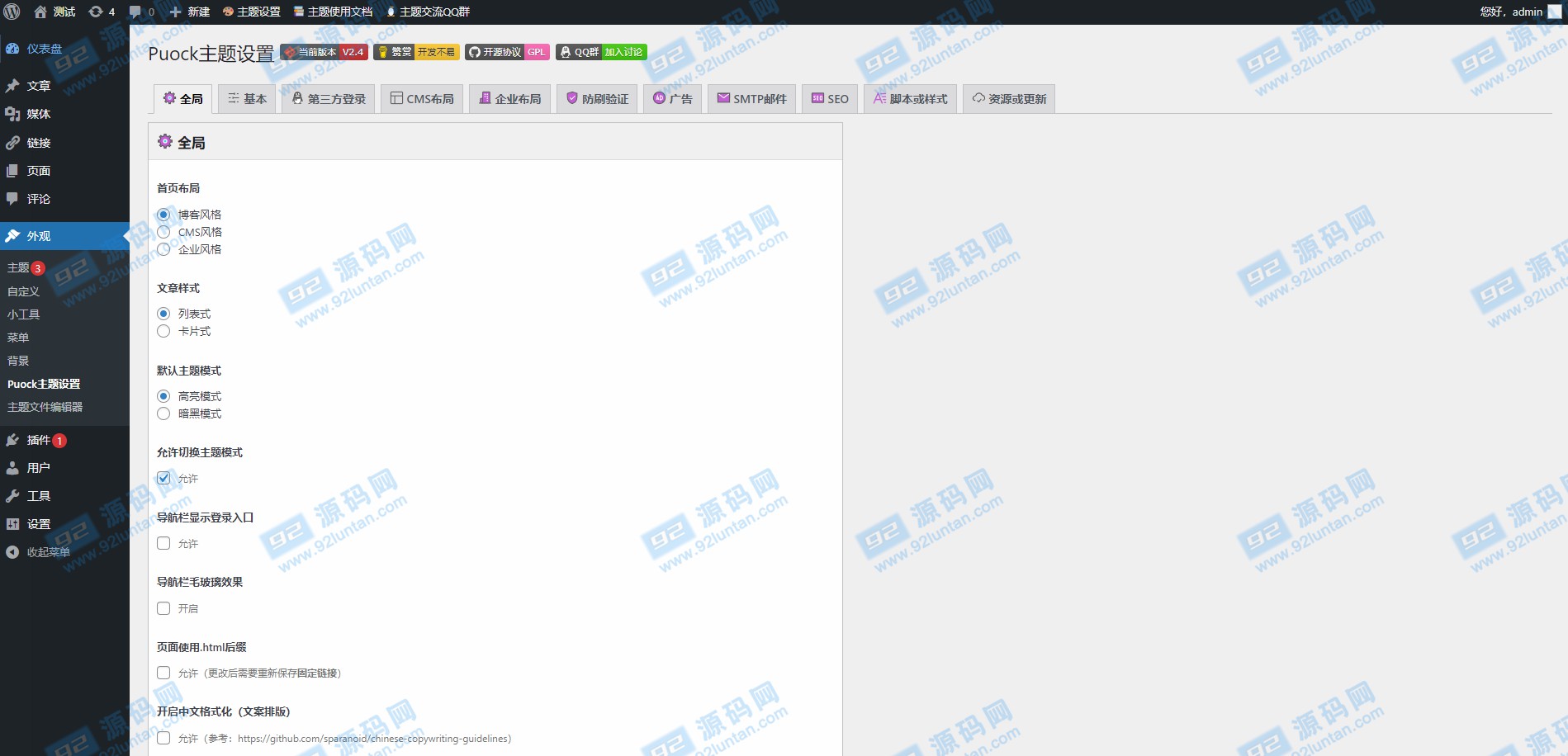Switch to the 广告 tab
1568x756 pixels.
click(x=673, y=99)
